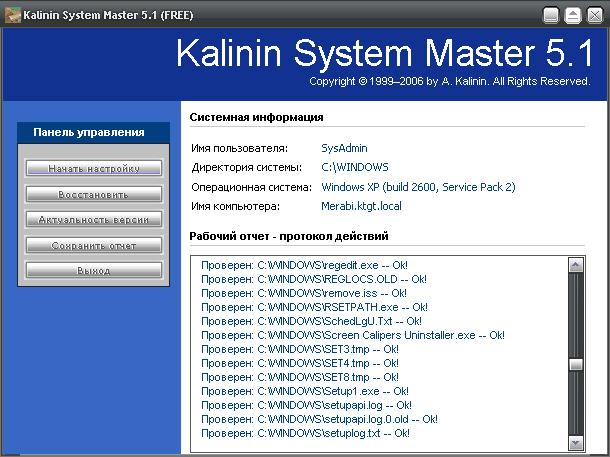Select the REGLOCS.OLD log line

[x=314, y=279]
